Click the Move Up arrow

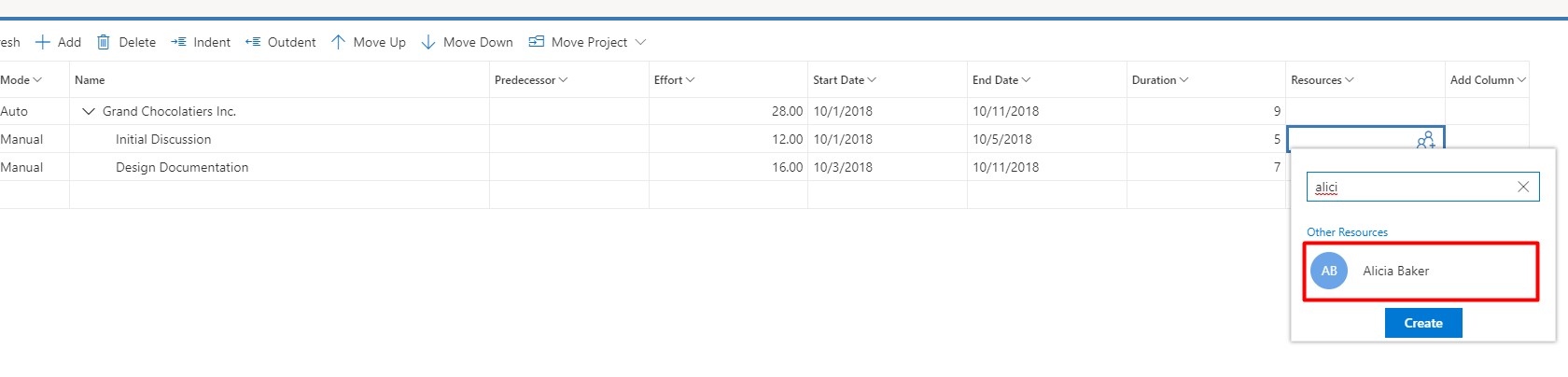(338, 42)
